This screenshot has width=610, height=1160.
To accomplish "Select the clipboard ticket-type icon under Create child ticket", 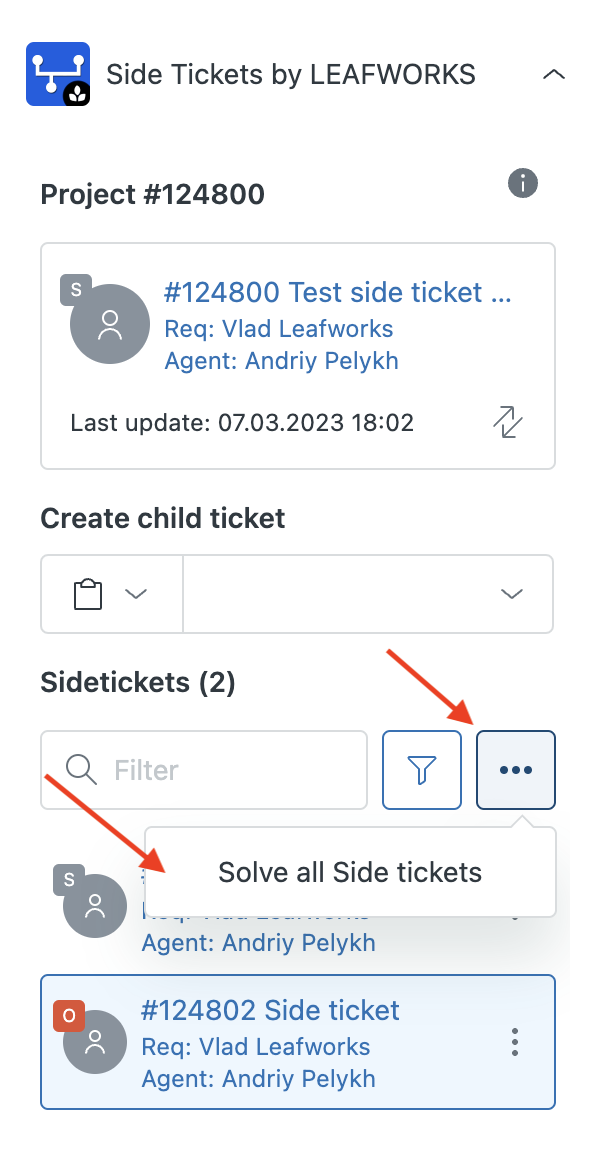I will [x=88, y=593].
